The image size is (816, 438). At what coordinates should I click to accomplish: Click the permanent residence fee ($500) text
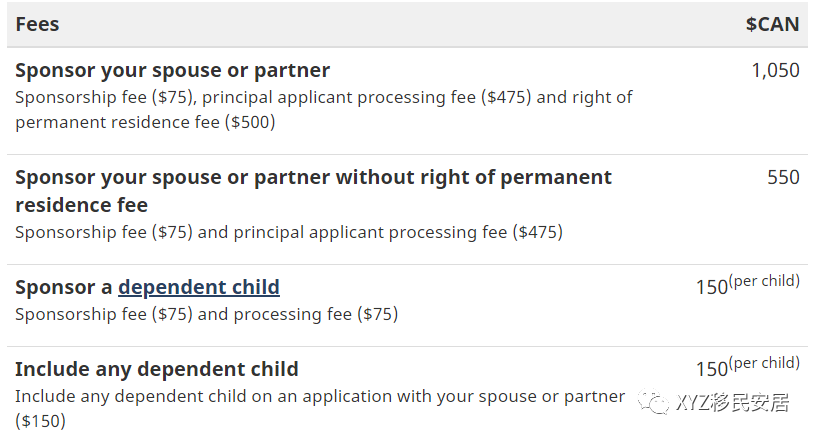145,122
